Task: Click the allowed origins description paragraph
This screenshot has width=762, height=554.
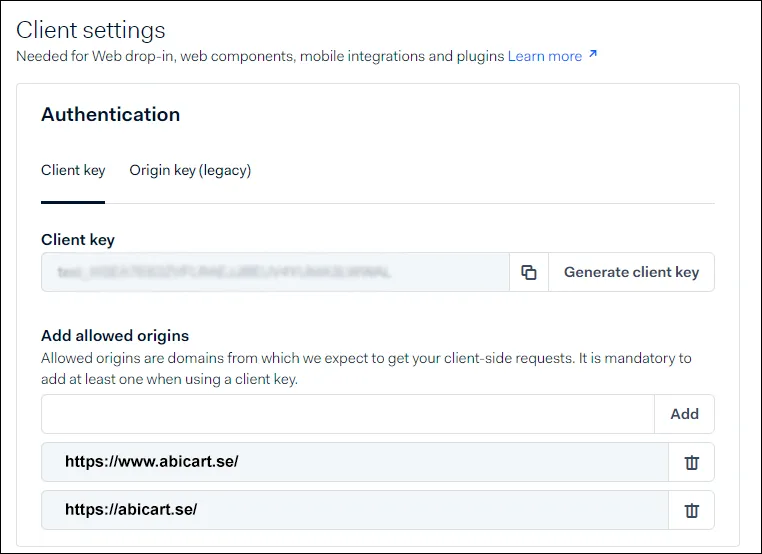Action: tap(366, 368)
